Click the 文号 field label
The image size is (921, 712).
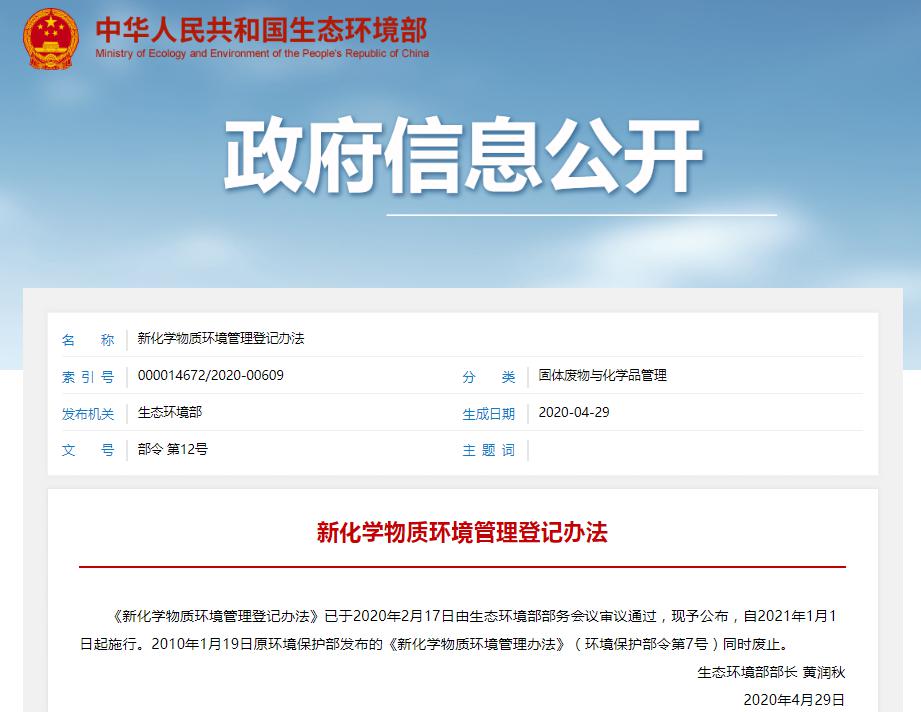(x=88, y=451)
